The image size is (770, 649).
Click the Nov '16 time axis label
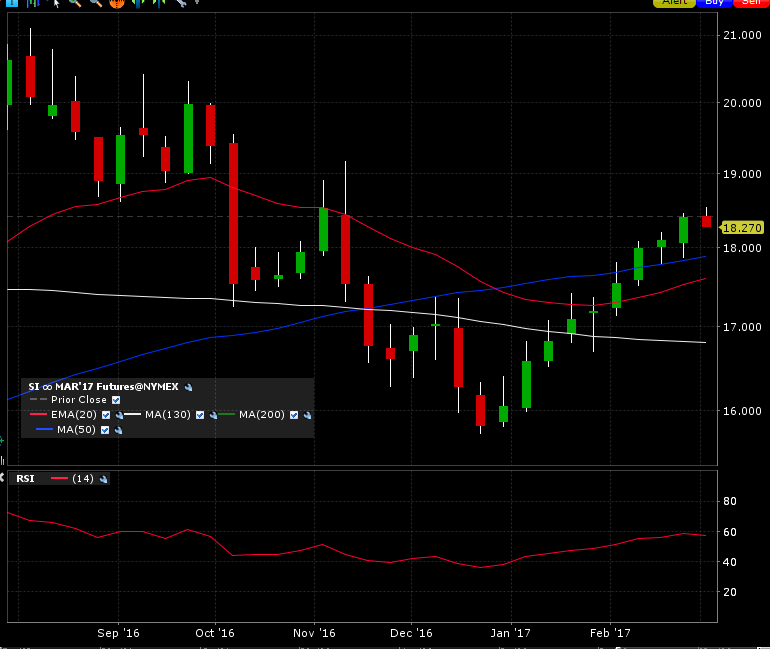[x=314, y=633]
